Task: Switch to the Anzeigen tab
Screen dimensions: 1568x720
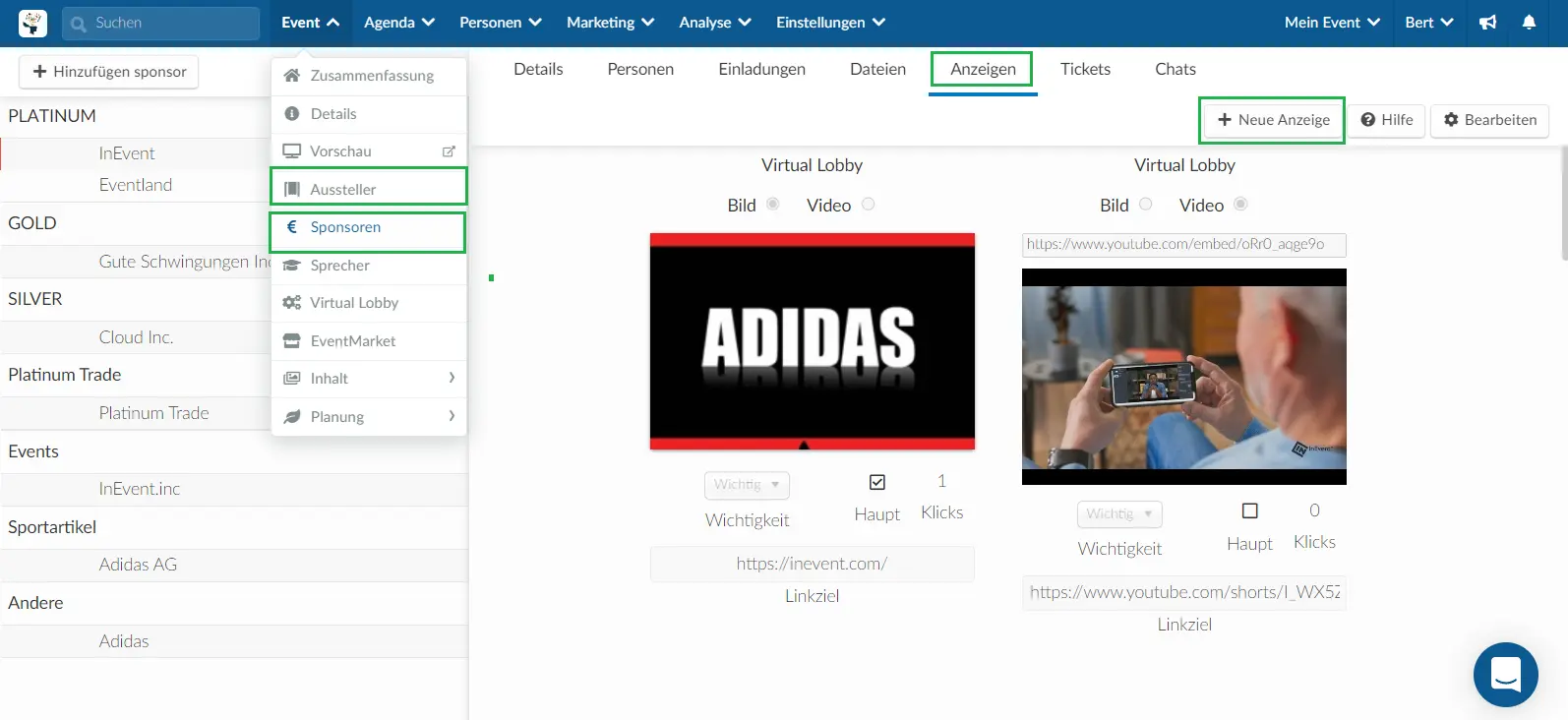Action: [x=983, y=70]
